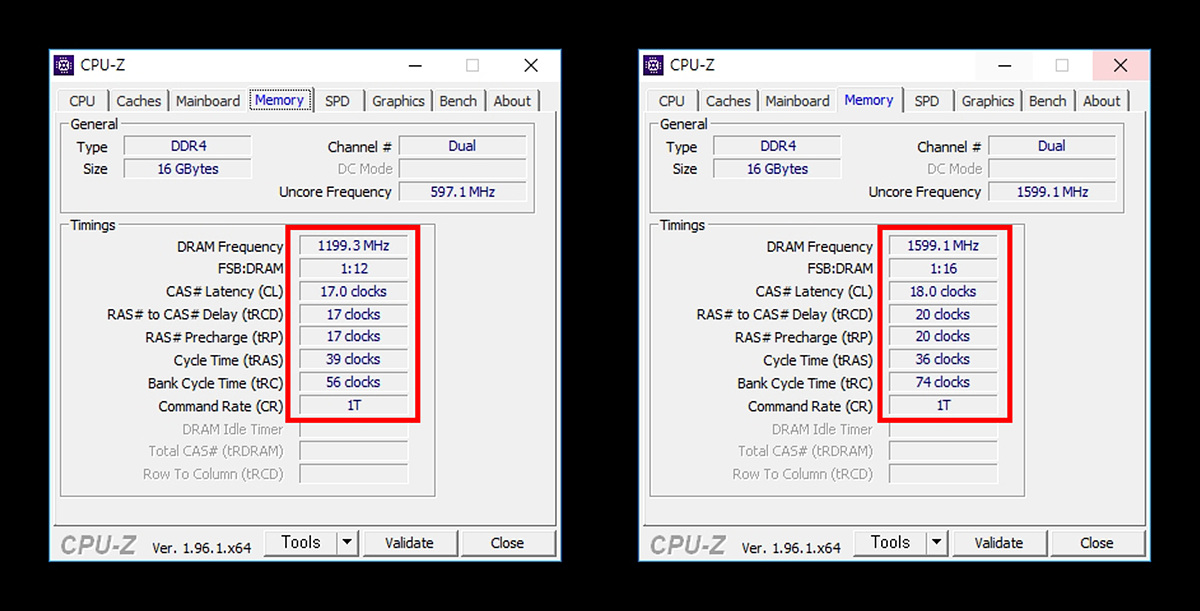Select the Memory tab in right window
The image size is (1200, 611).
[x=869, y=100]
